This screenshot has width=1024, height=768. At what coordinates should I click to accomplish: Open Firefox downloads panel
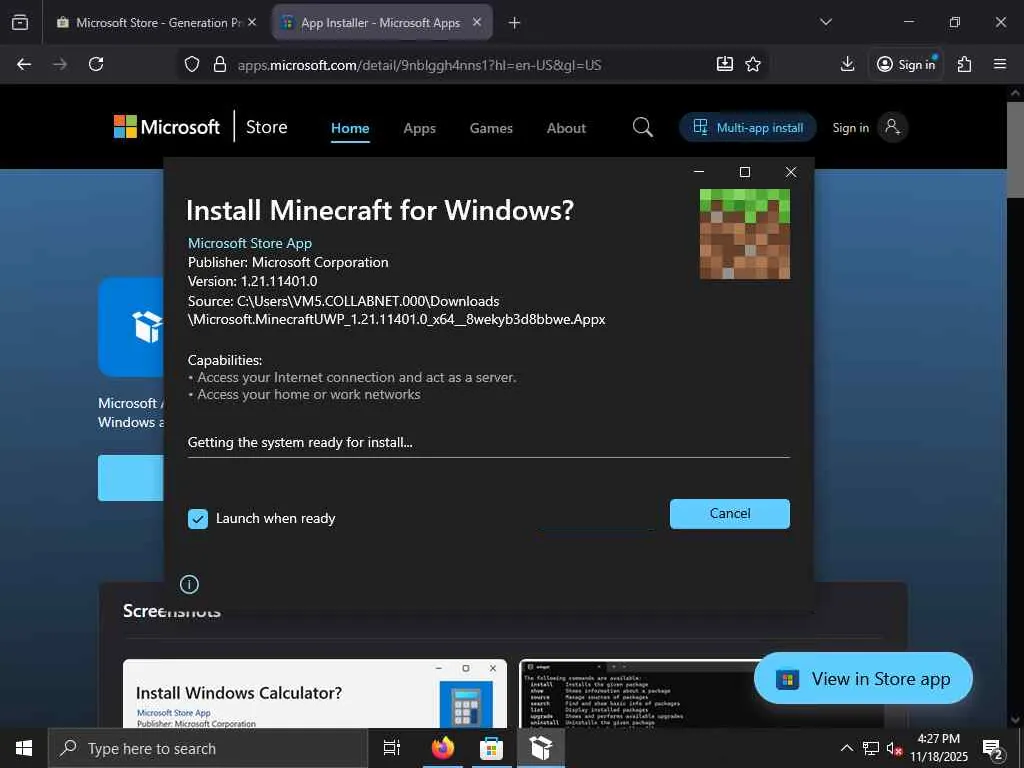pos(848,64)
